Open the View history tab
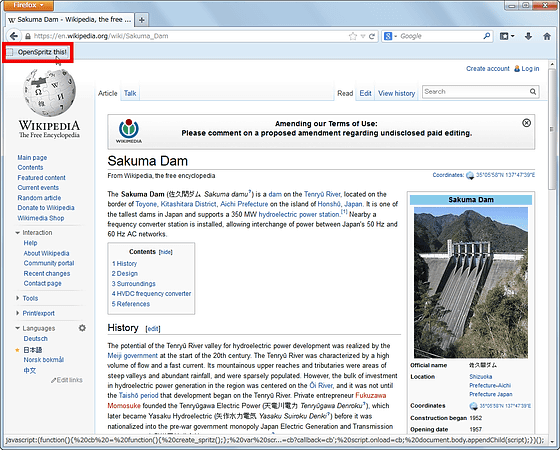This screenshot has width=560, height=450. [396, 93]
